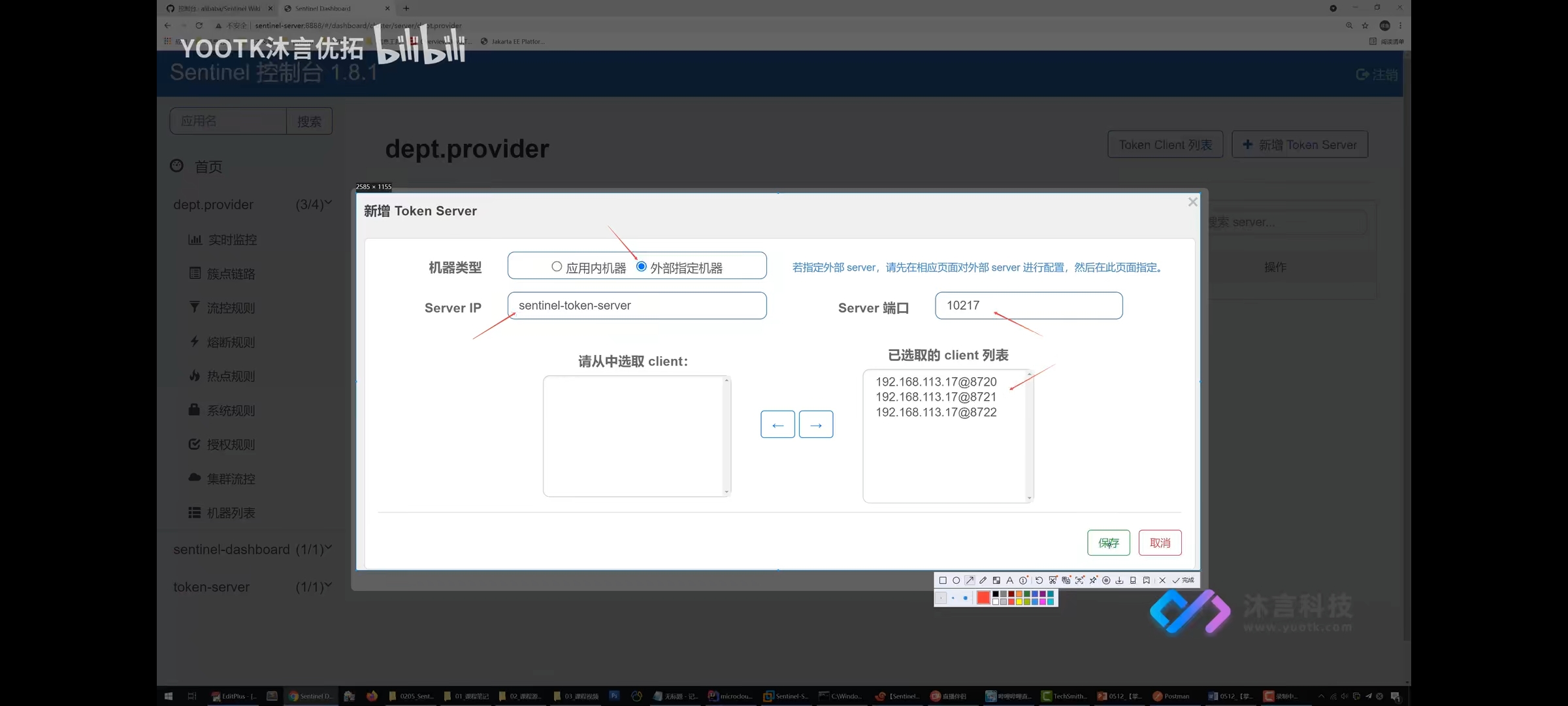Click the 新增 Token Server button
The image size is (1568, 706).
(x=1300, y=144)
